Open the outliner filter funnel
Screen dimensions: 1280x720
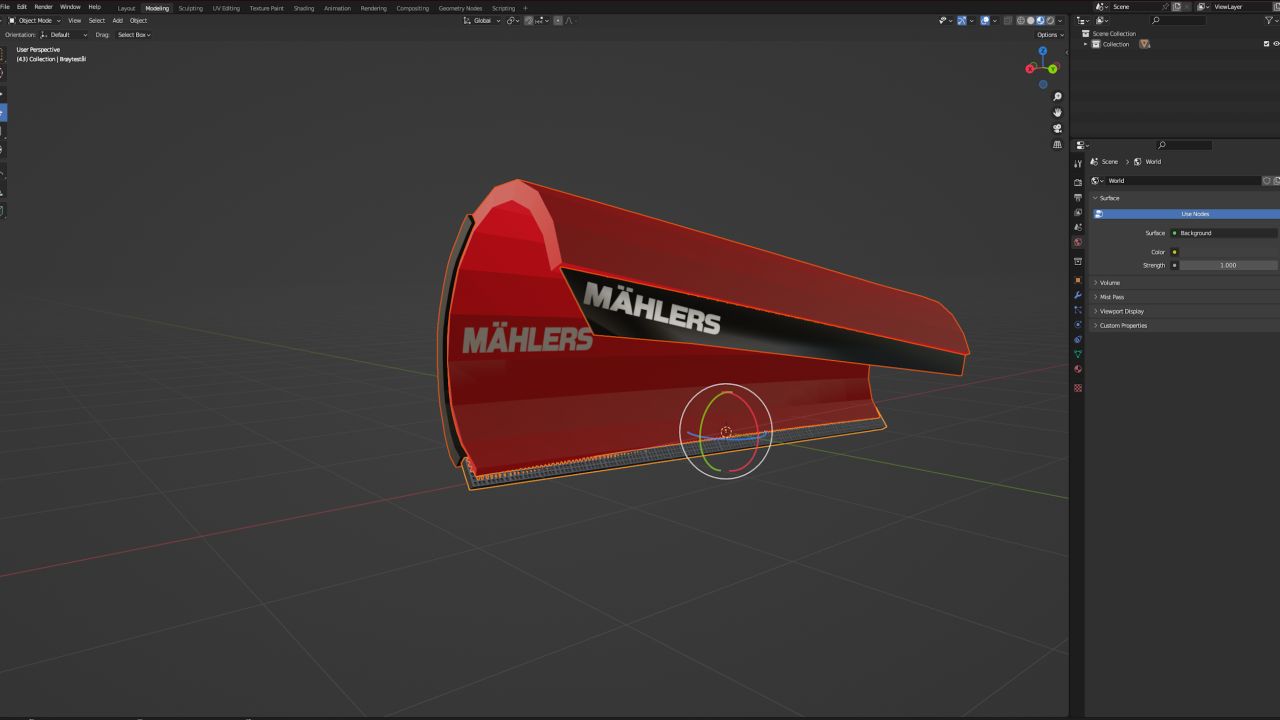[x=1271, y=20]
